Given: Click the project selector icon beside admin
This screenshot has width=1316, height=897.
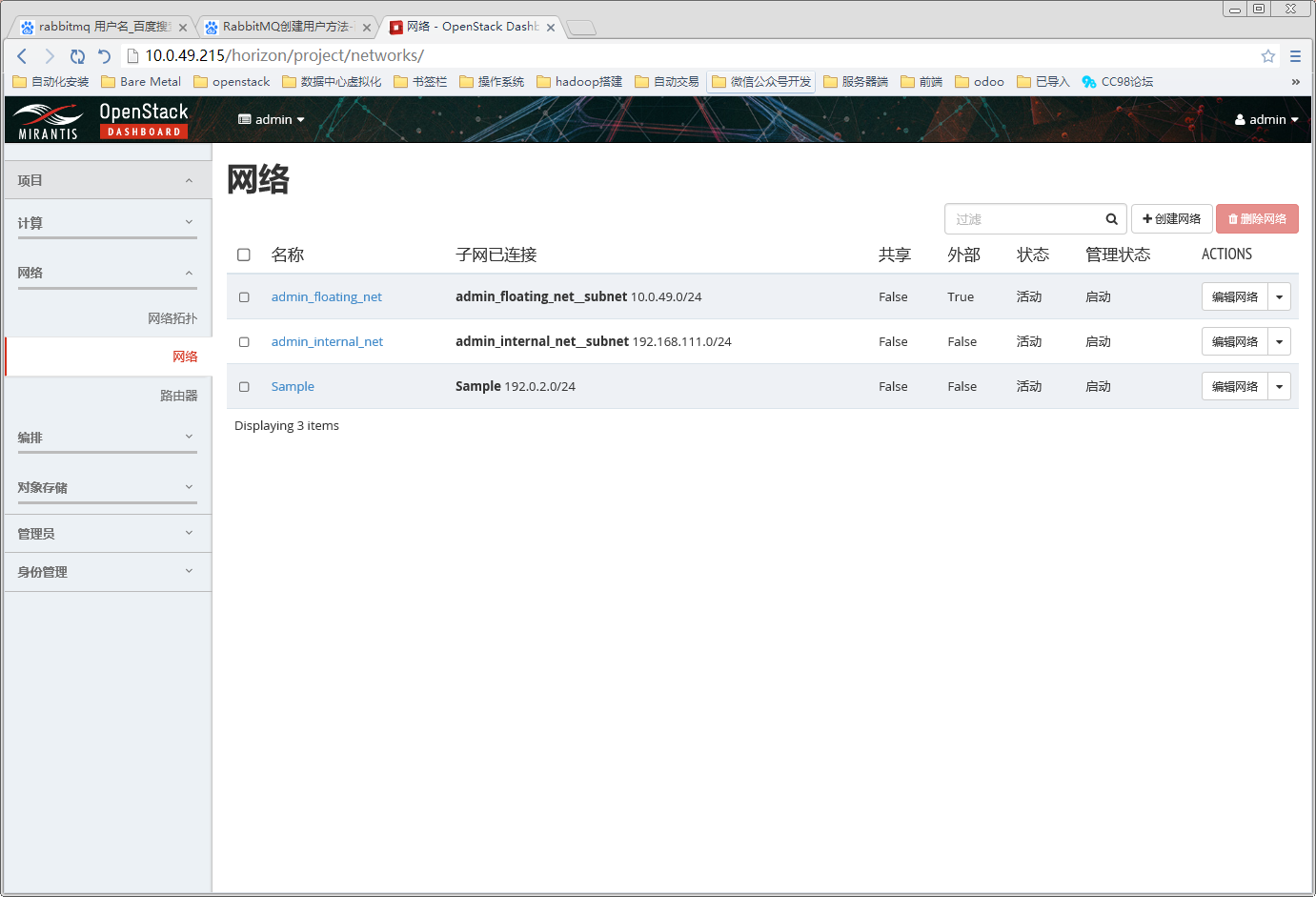Looking at the screenshot, I should point(243,119).
